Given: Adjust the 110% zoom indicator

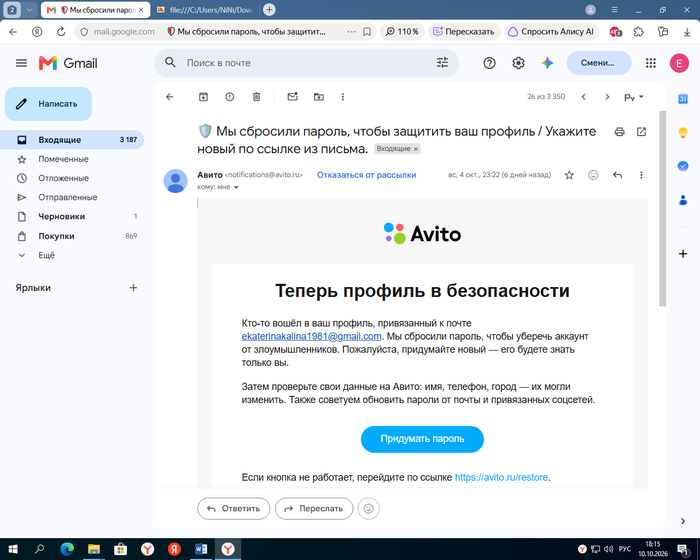Looking at the screenshot, I should coord(402,32).
